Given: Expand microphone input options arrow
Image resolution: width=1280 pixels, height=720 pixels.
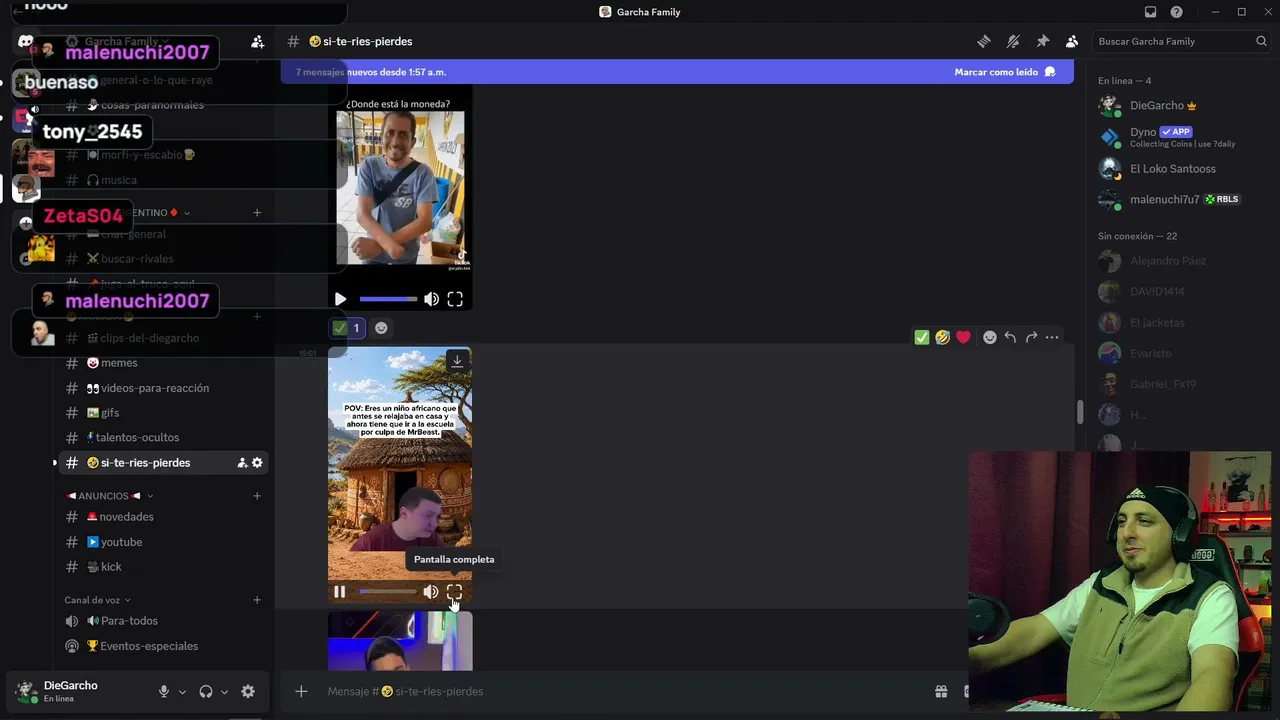Looking at the screenshot, I should click(x=182, y=692).
